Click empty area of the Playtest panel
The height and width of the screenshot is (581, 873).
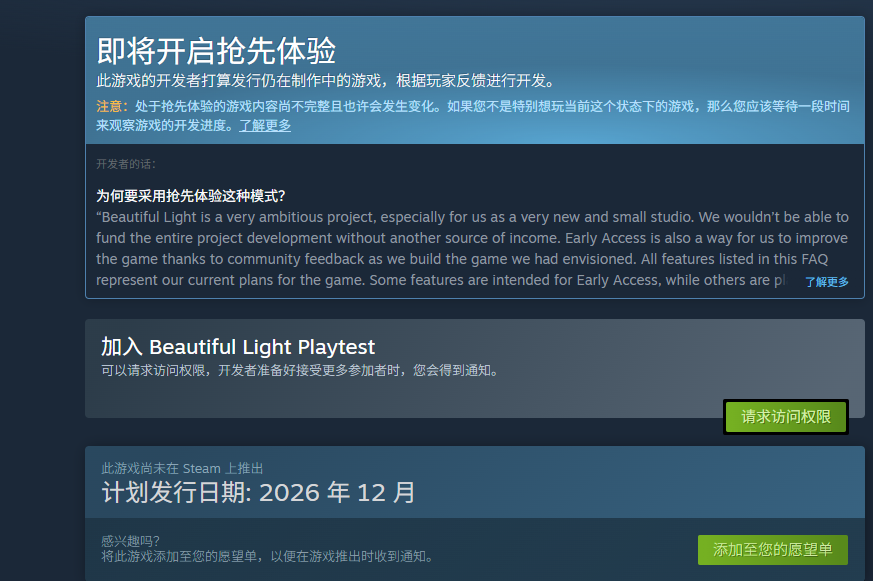400,400
